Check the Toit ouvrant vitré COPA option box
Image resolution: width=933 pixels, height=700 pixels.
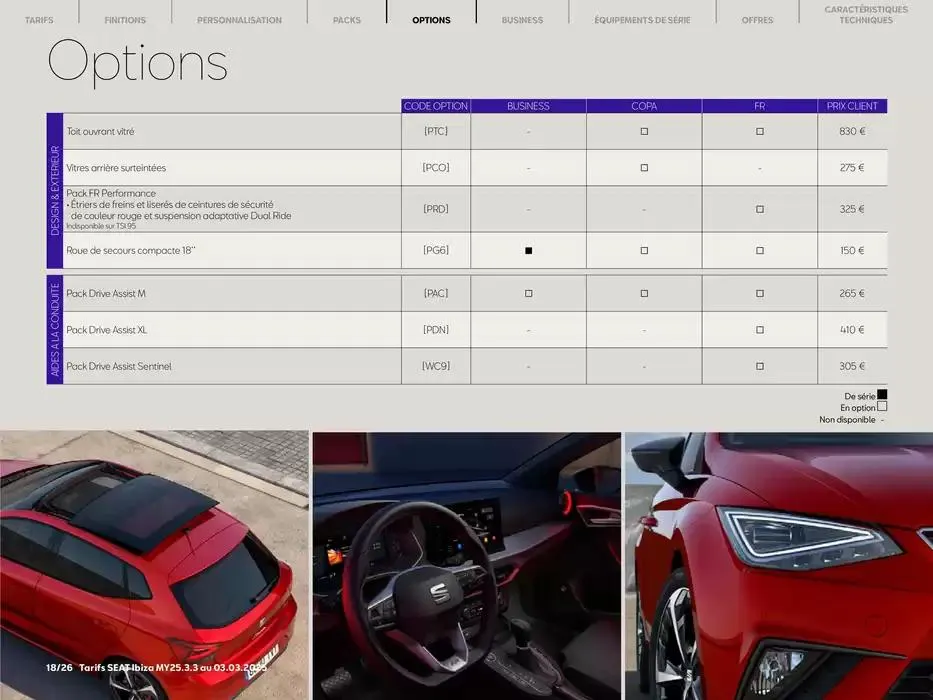point(644,130)
